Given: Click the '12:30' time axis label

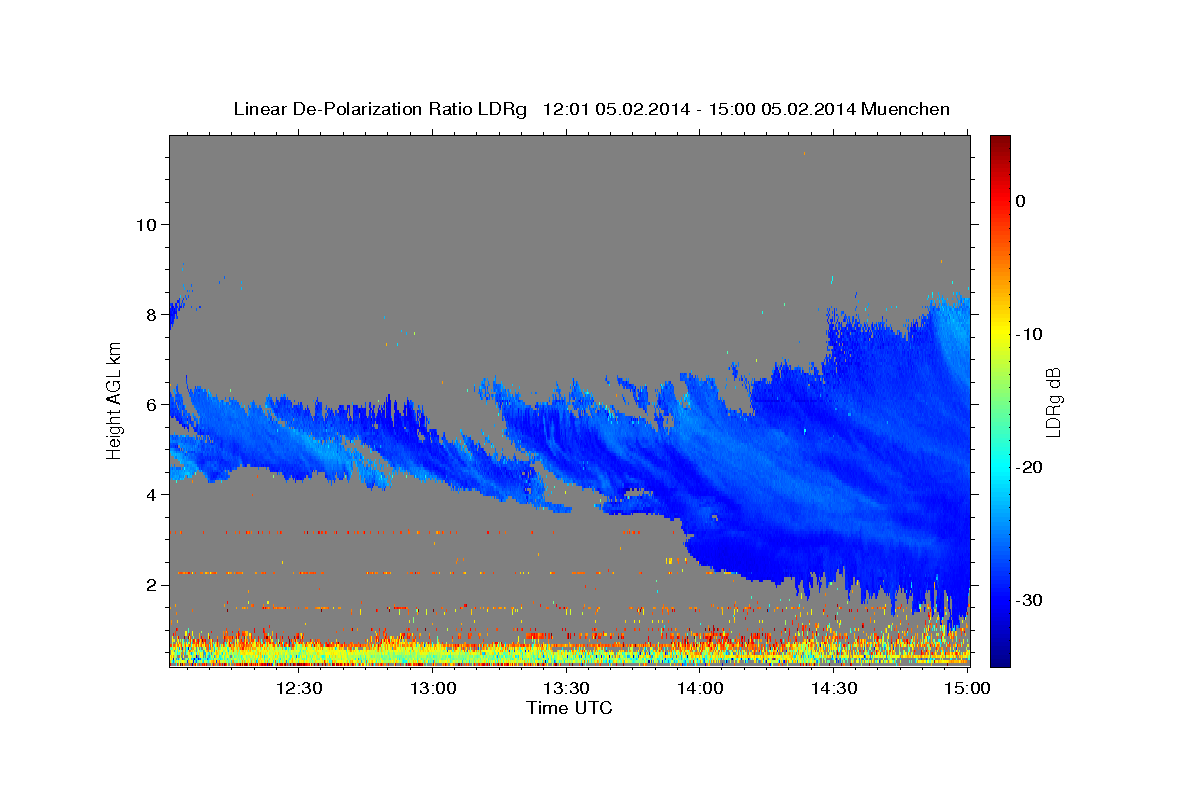Looking at the screenshot, I should (299, 688).
